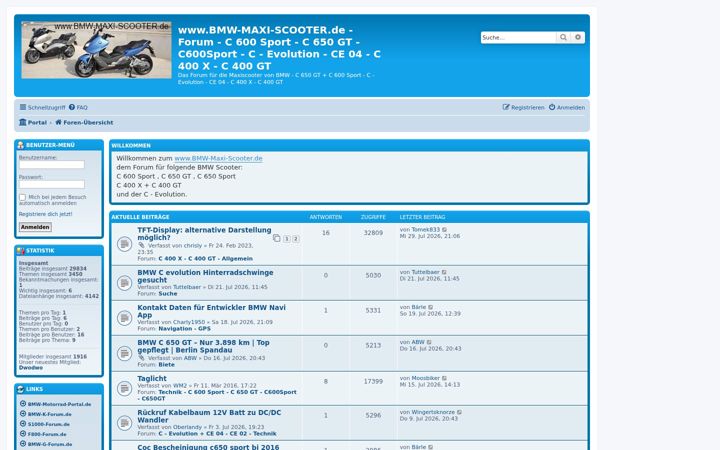Go to page 1 of TFT-Display topic
Screen dimensions: 720x450
287,239
